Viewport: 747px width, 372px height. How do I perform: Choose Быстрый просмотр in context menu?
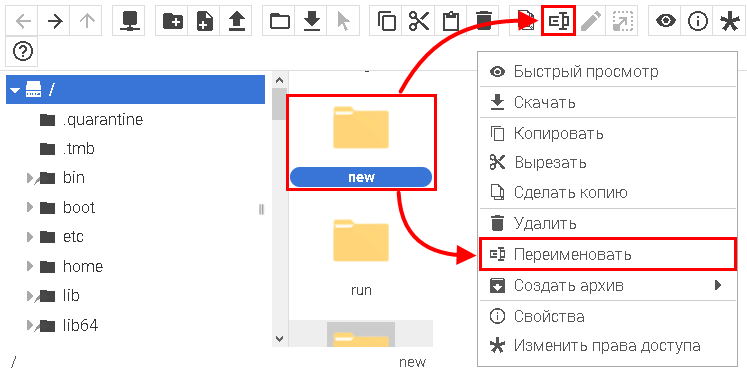click(x=607, y=71)
